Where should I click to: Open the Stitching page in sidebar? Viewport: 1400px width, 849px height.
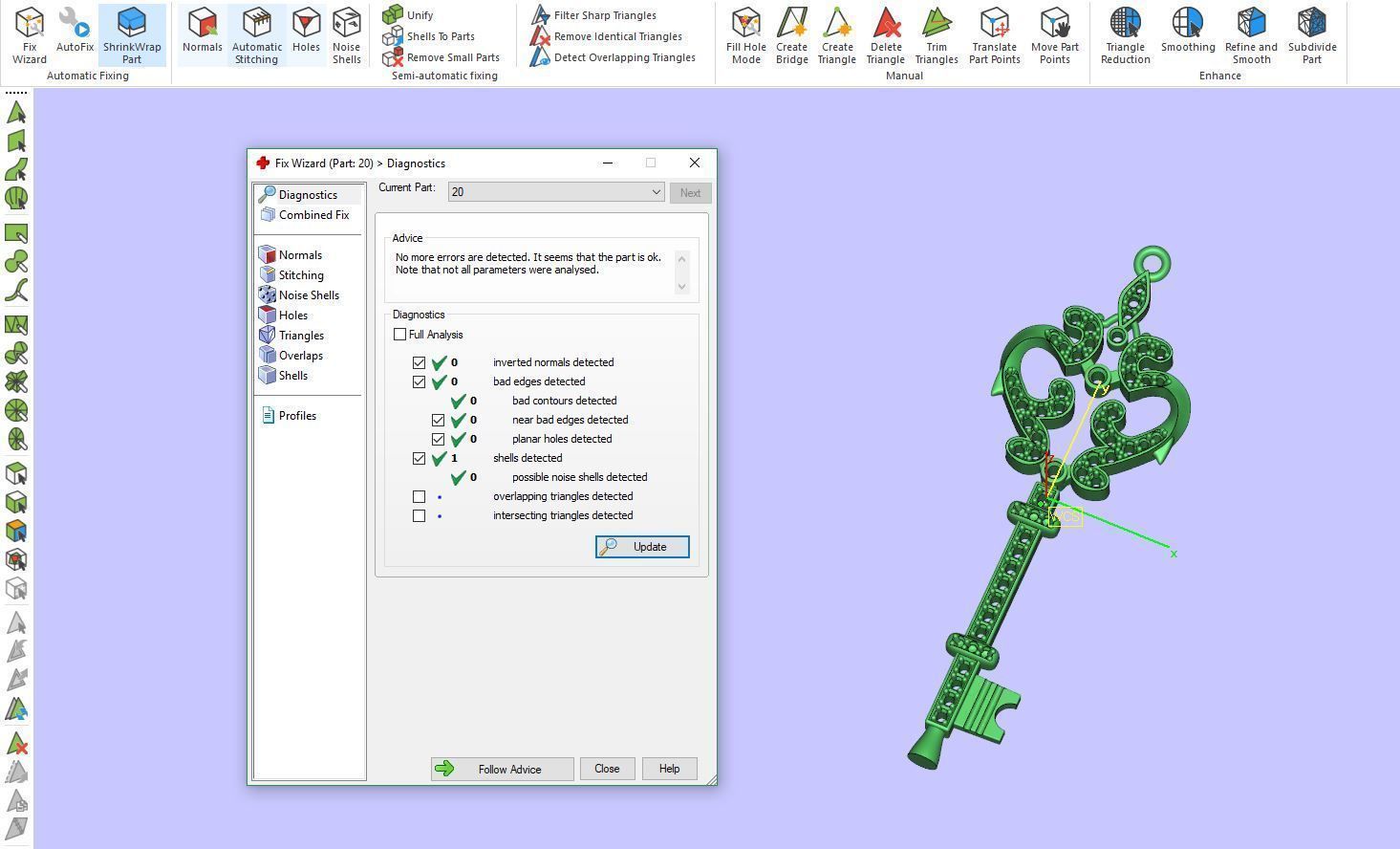coord(301,275)
